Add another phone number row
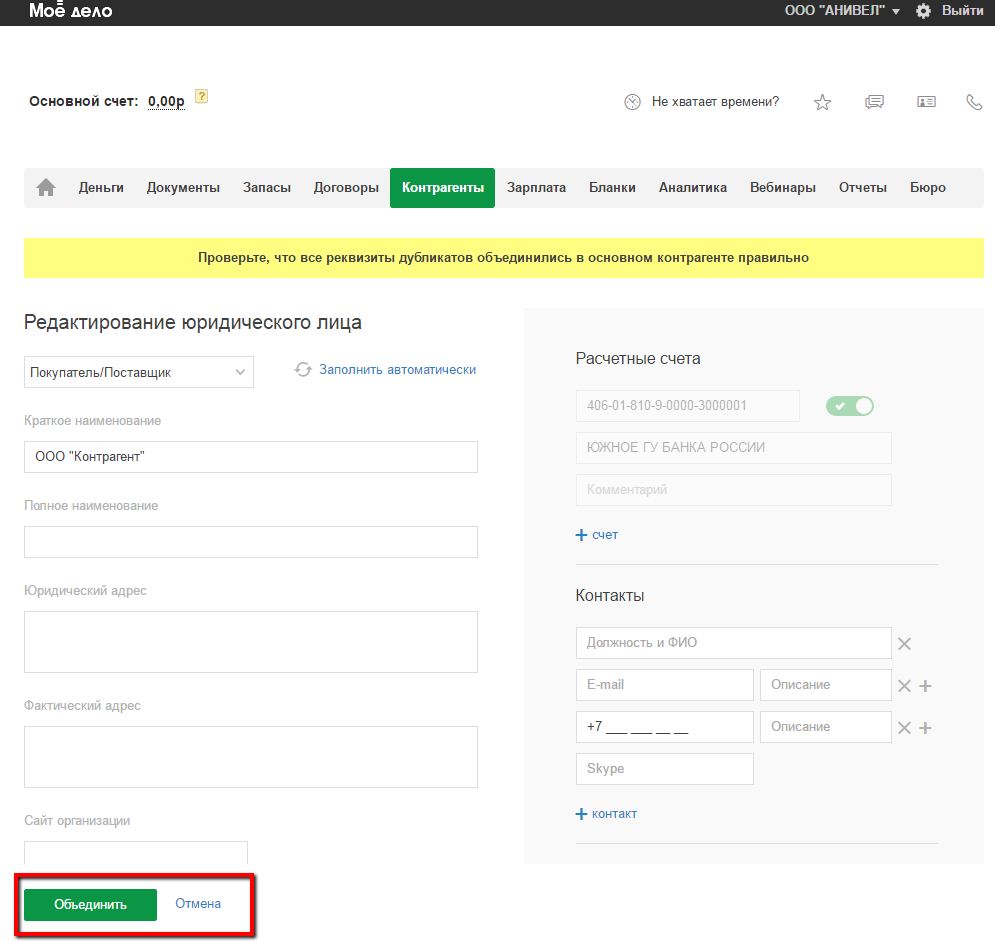Screen dimensions: 995x941 (x=925, y=728)
